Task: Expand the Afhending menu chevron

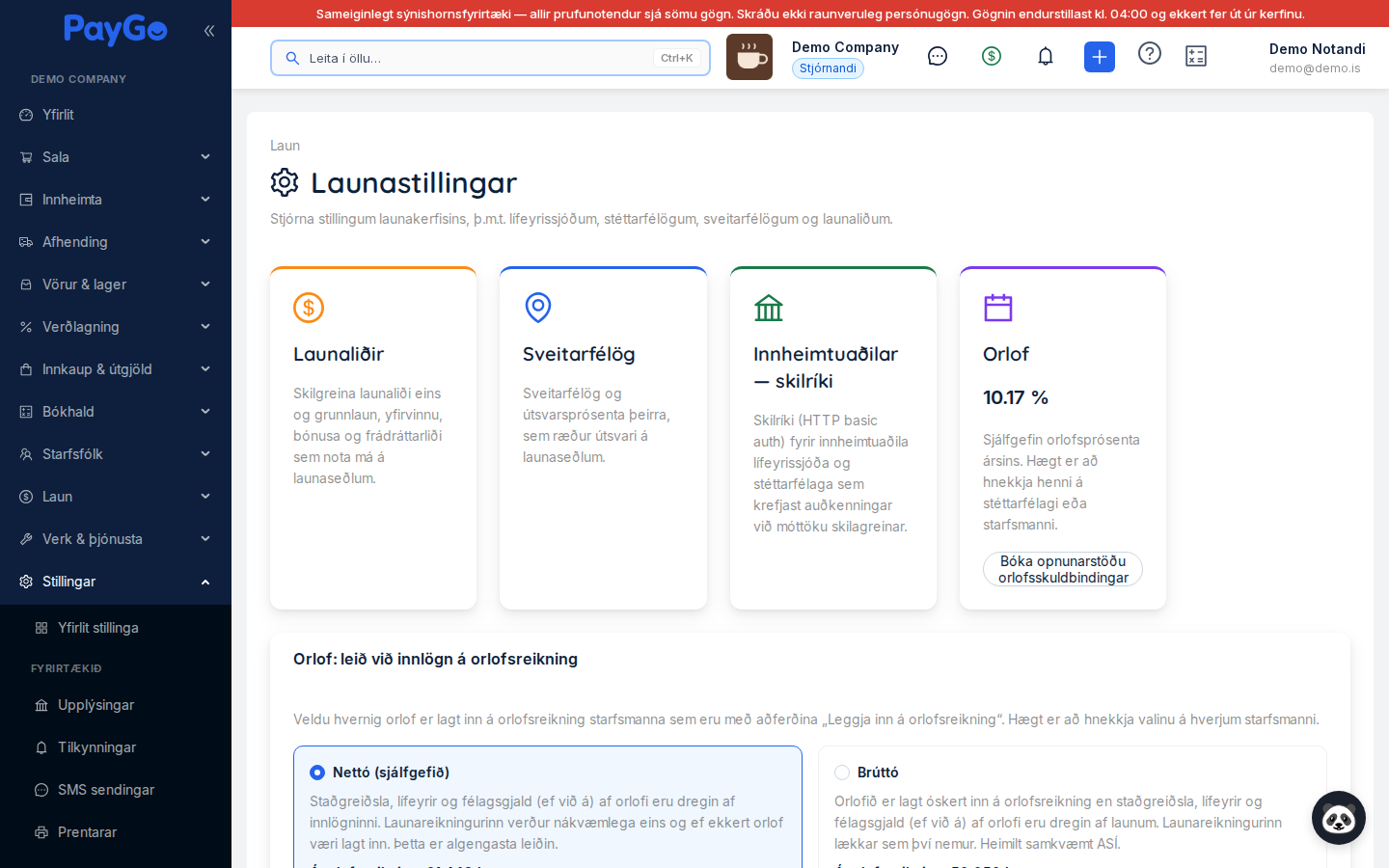Action: pos(205,242)
